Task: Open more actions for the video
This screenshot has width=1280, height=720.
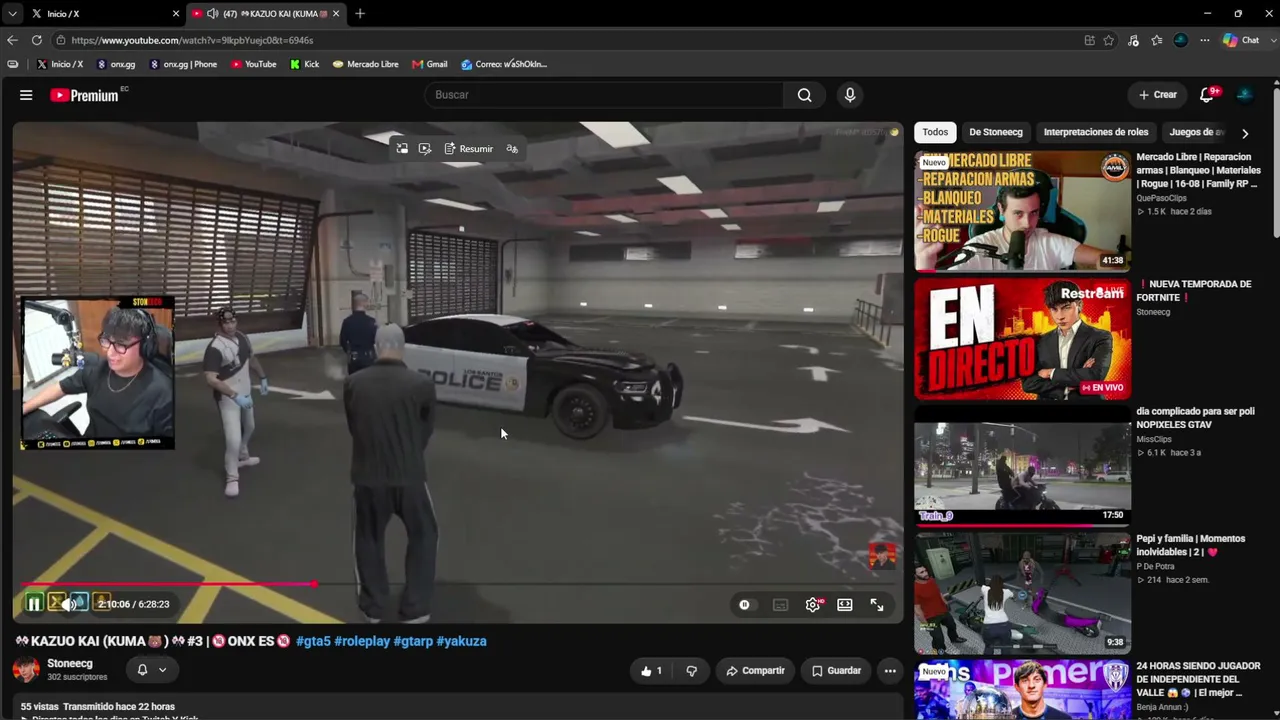Action: (x=890, y=671)
